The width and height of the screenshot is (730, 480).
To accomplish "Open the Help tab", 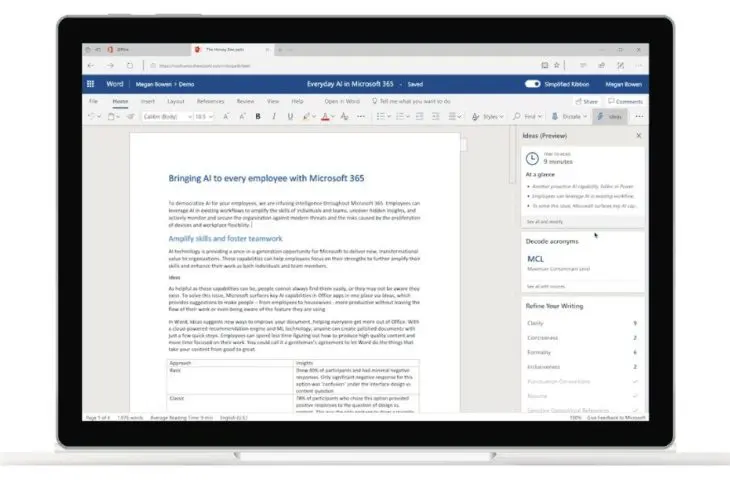I will (x=297, y=101).
